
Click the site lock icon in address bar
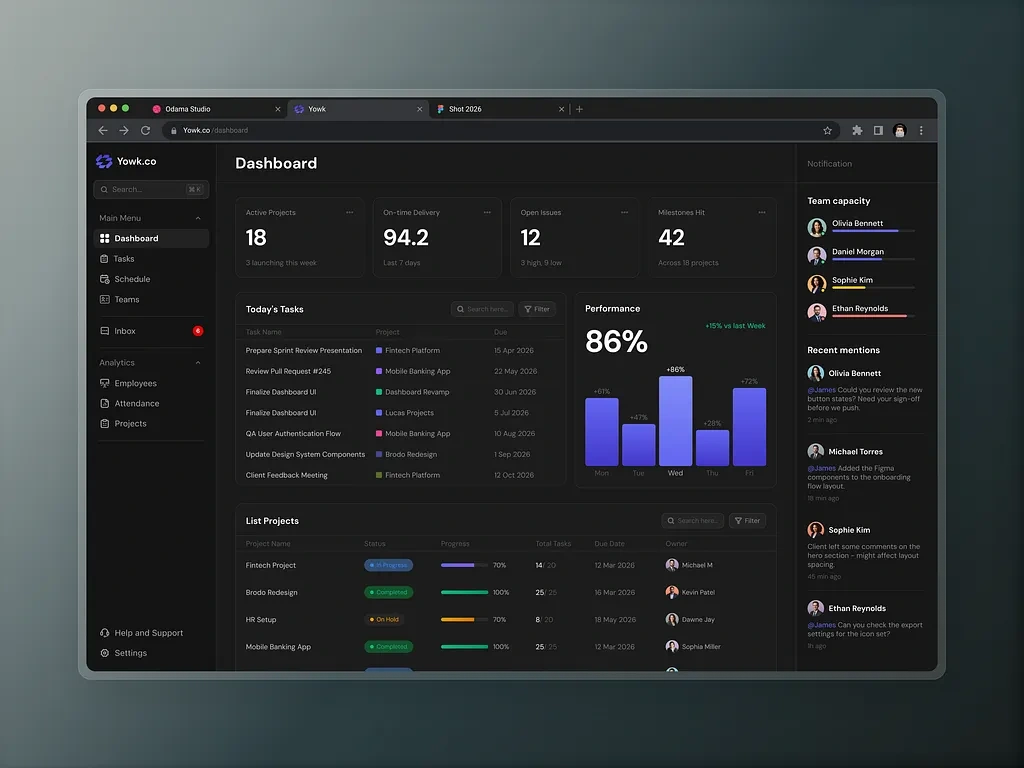pos(174,131)
